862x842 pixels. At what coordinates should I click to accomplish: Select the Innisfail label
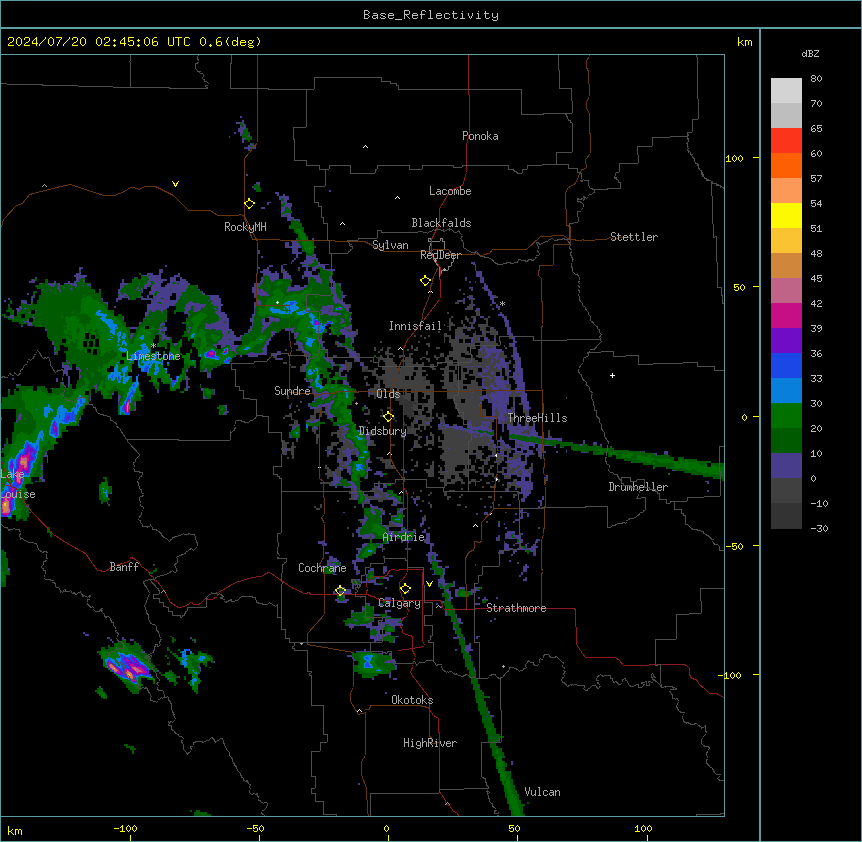[x=416, y=326]
